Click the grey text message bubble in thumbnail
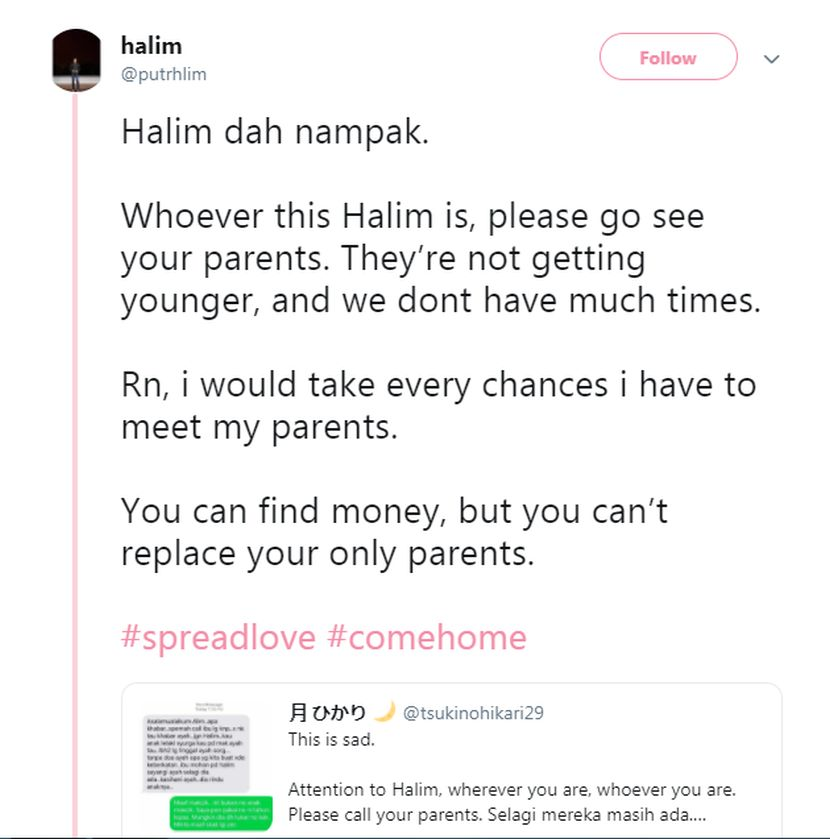This screenshot has height=839, width=830. (196, 753)
